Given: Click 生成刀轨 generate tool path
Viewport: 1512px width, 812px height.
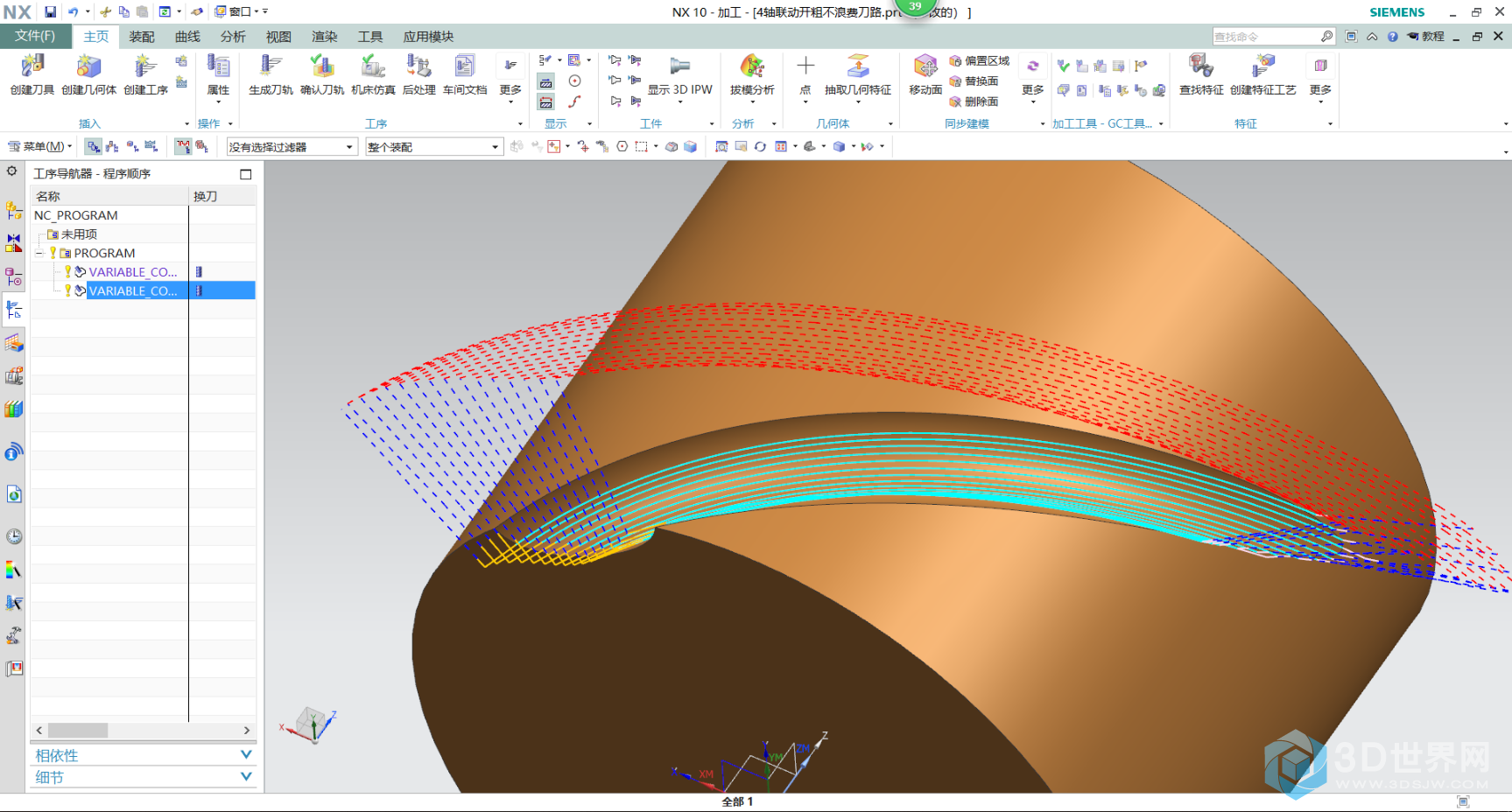Looking at the screenshot, I should click(x=271, y=73).
